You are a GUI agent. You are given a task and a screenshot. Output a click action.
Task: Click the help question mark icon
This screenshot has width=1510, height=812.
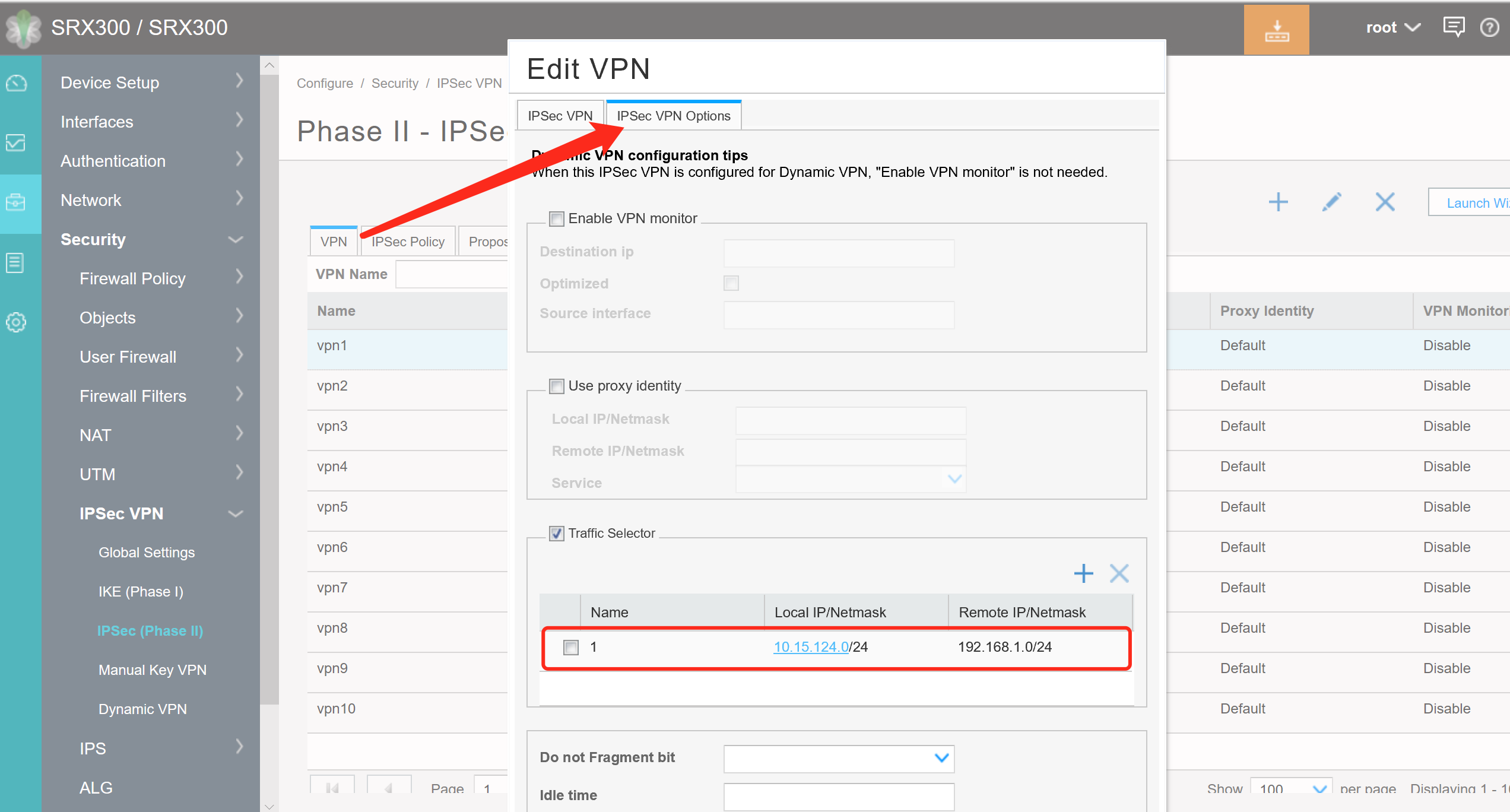tap(1489, 27)
